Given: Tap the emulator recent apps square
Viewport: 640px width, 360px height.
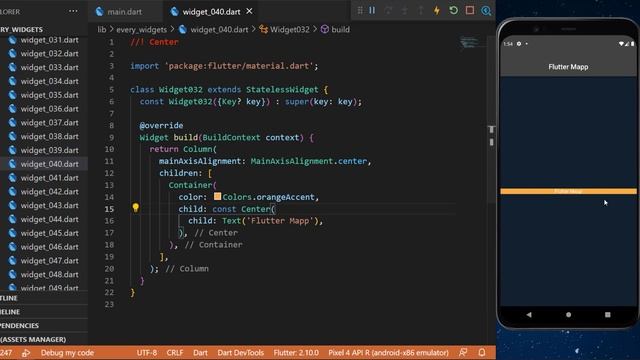Looking at the screenshot, I should 607,315.
